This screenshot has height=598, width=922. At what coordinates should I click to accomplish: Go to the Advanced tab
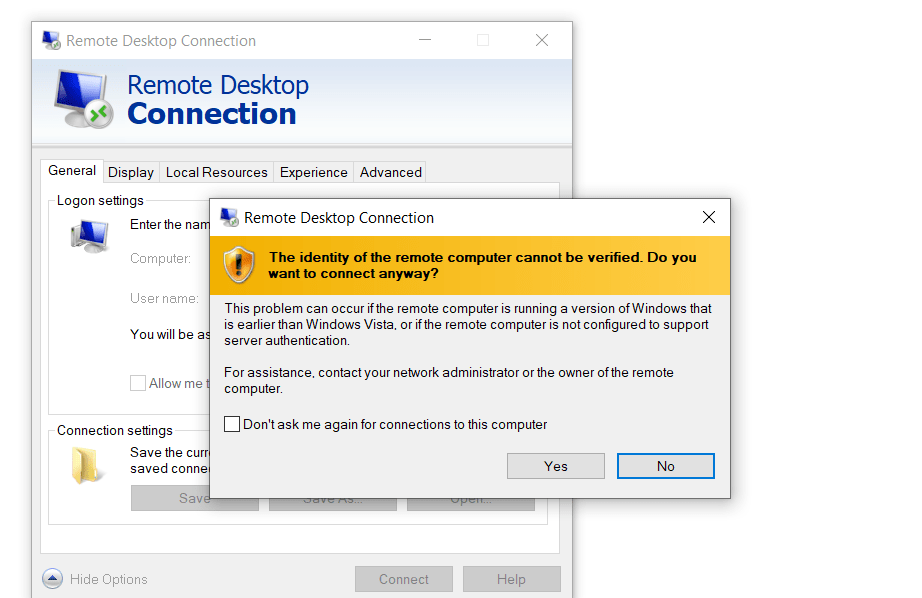[x=390, y=172]
